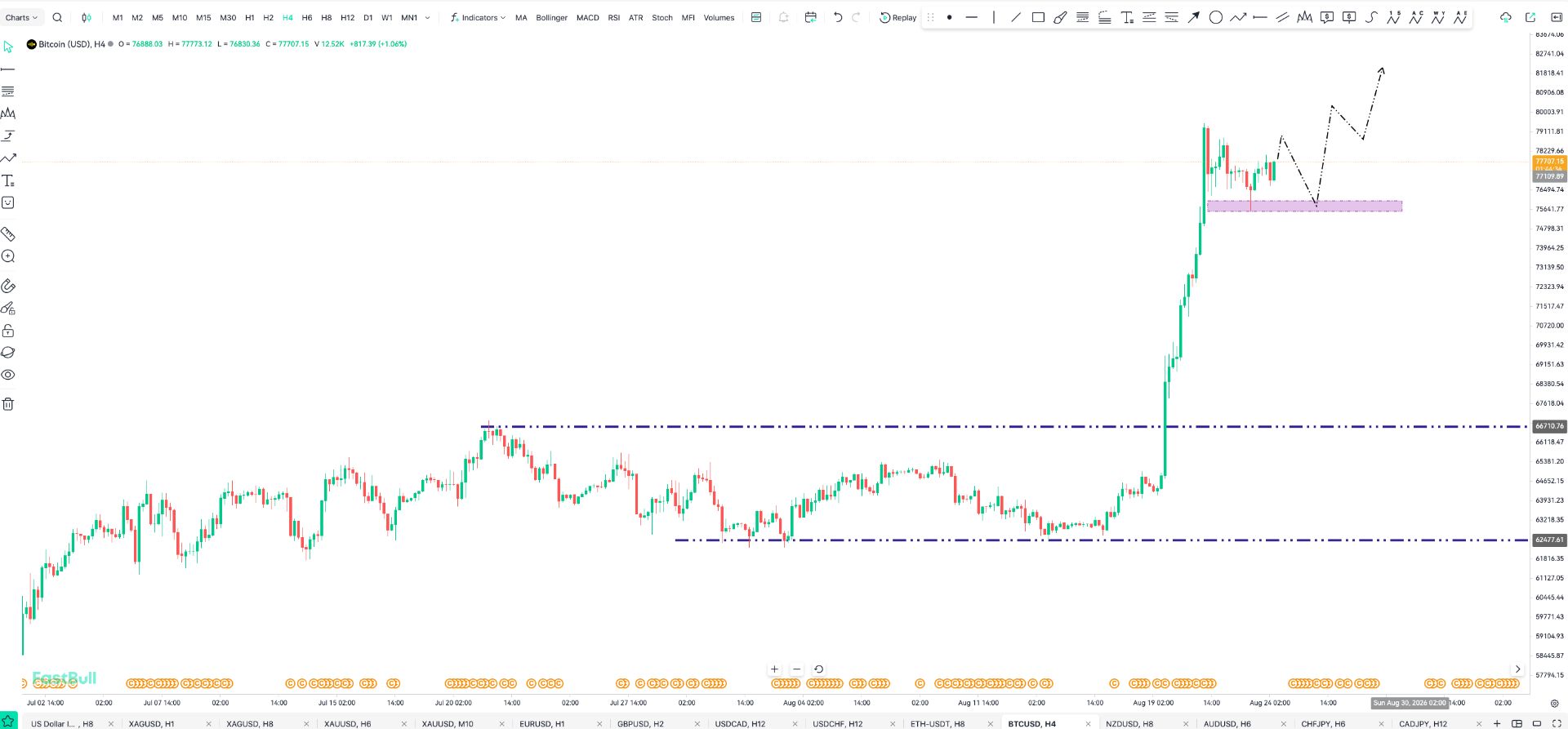Toggle the Volumes indicator
This screenshot has width=1568, height=729.
click(x=719, y=17)
